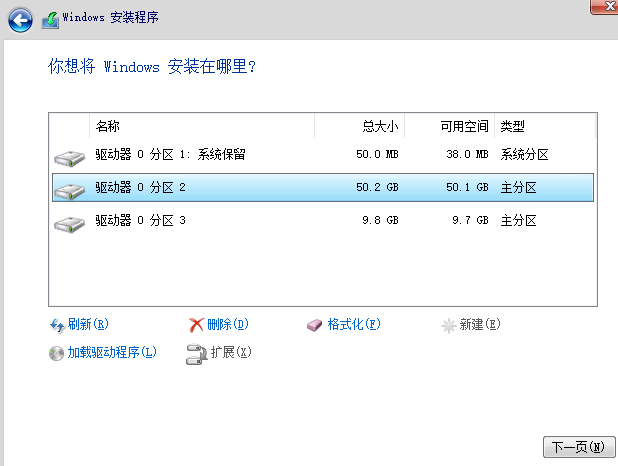The image size is (618, 466).
Task: Click the drive icon for partition 2
Action: pos(69,188)
